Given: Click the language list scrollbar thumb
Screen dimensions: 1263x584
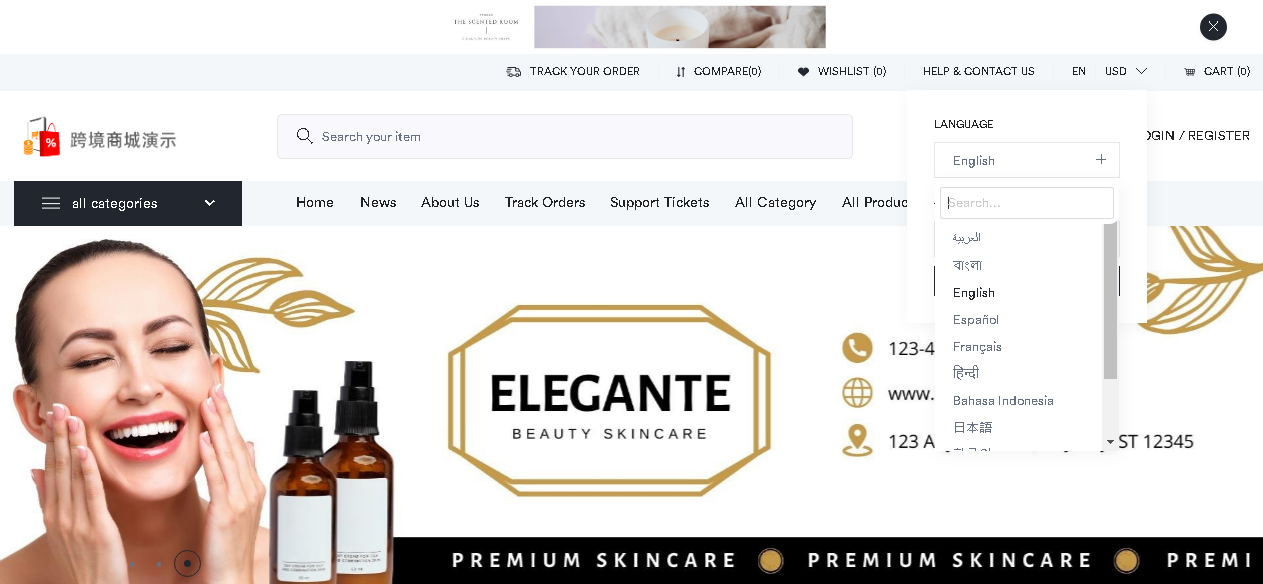Looking at the screenshot, I should 1110,302.
